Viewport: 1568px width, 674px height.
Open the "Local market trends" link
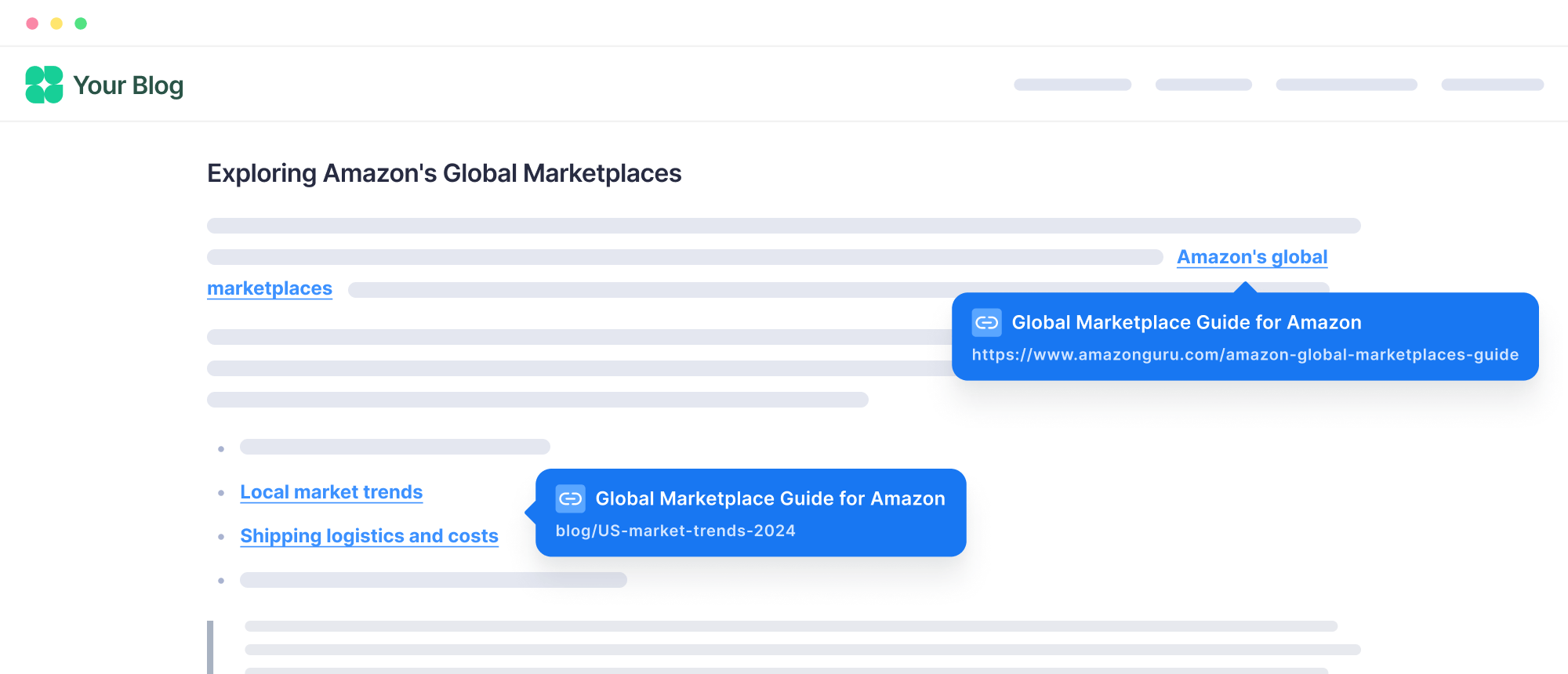coord(332,492)
